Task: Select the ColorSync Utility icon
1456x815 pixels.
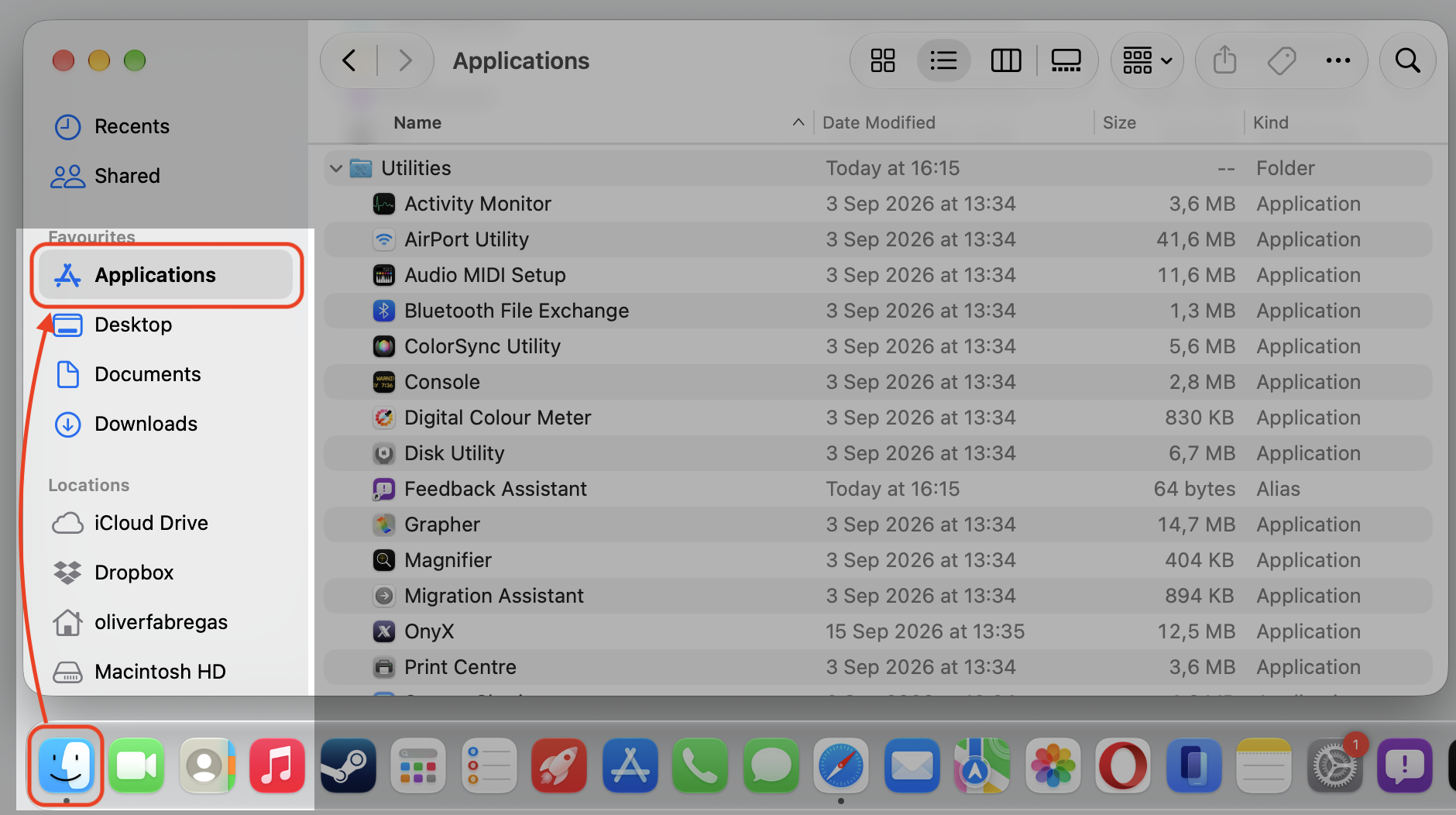Action: [x=384, y=346]
